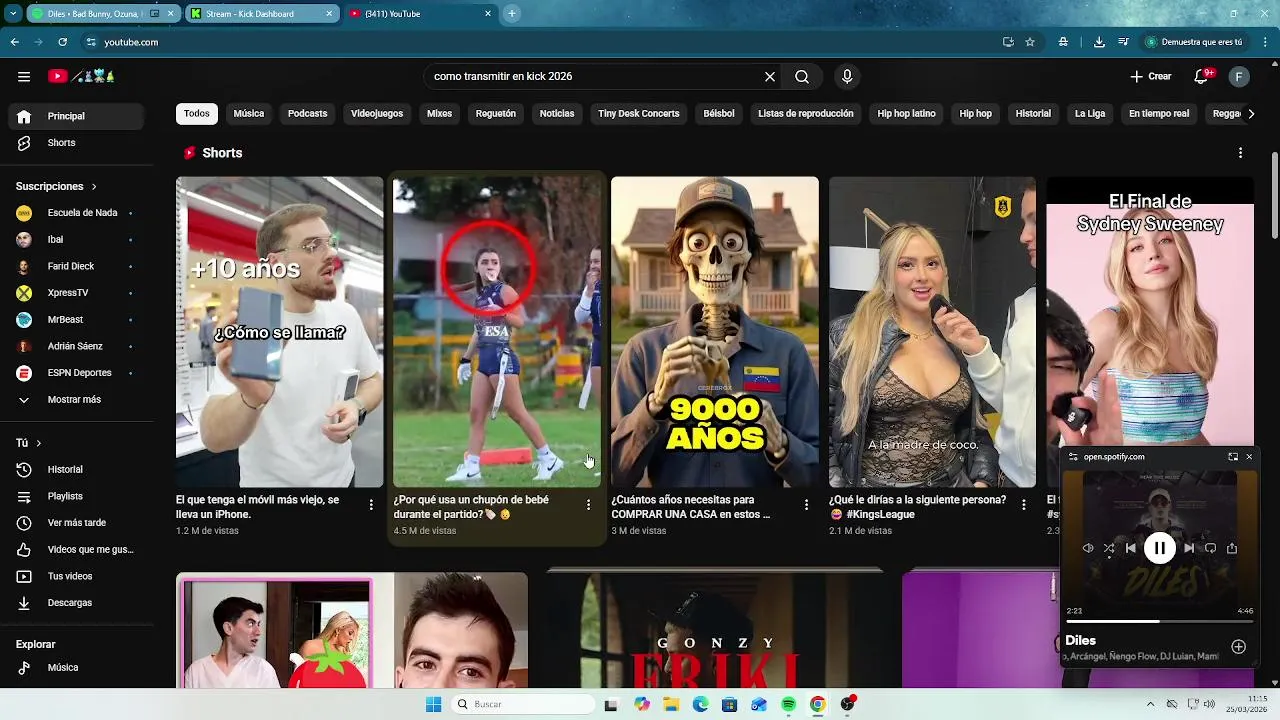Run search with the magnifier button

(802, 76)
